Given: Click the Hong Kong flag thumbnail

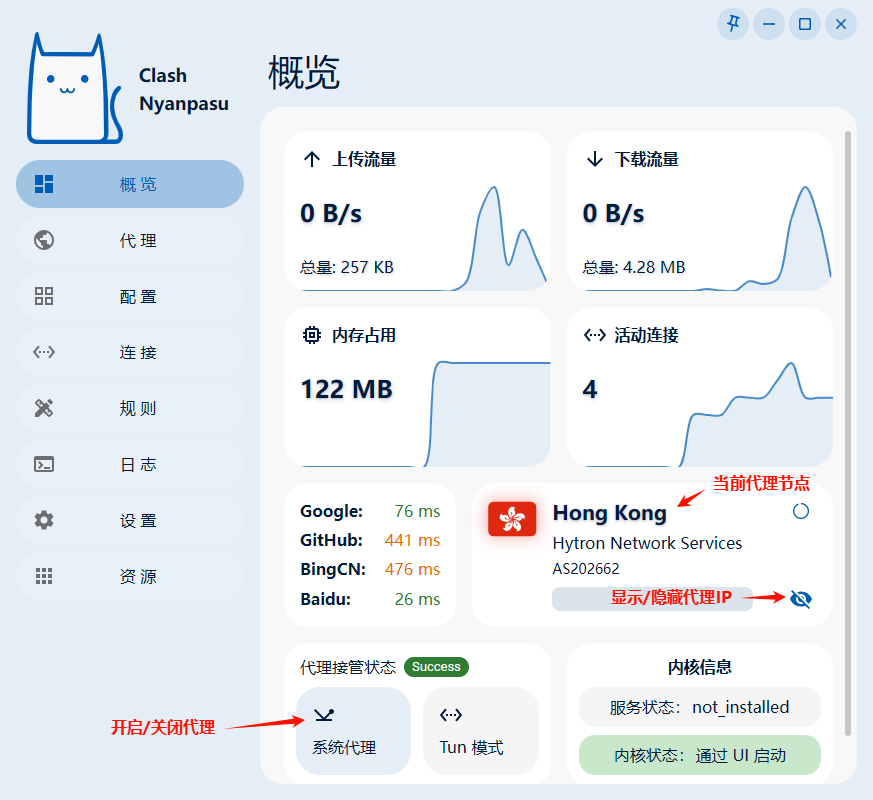Looking at the screenshot, I should tap(513, 518).
